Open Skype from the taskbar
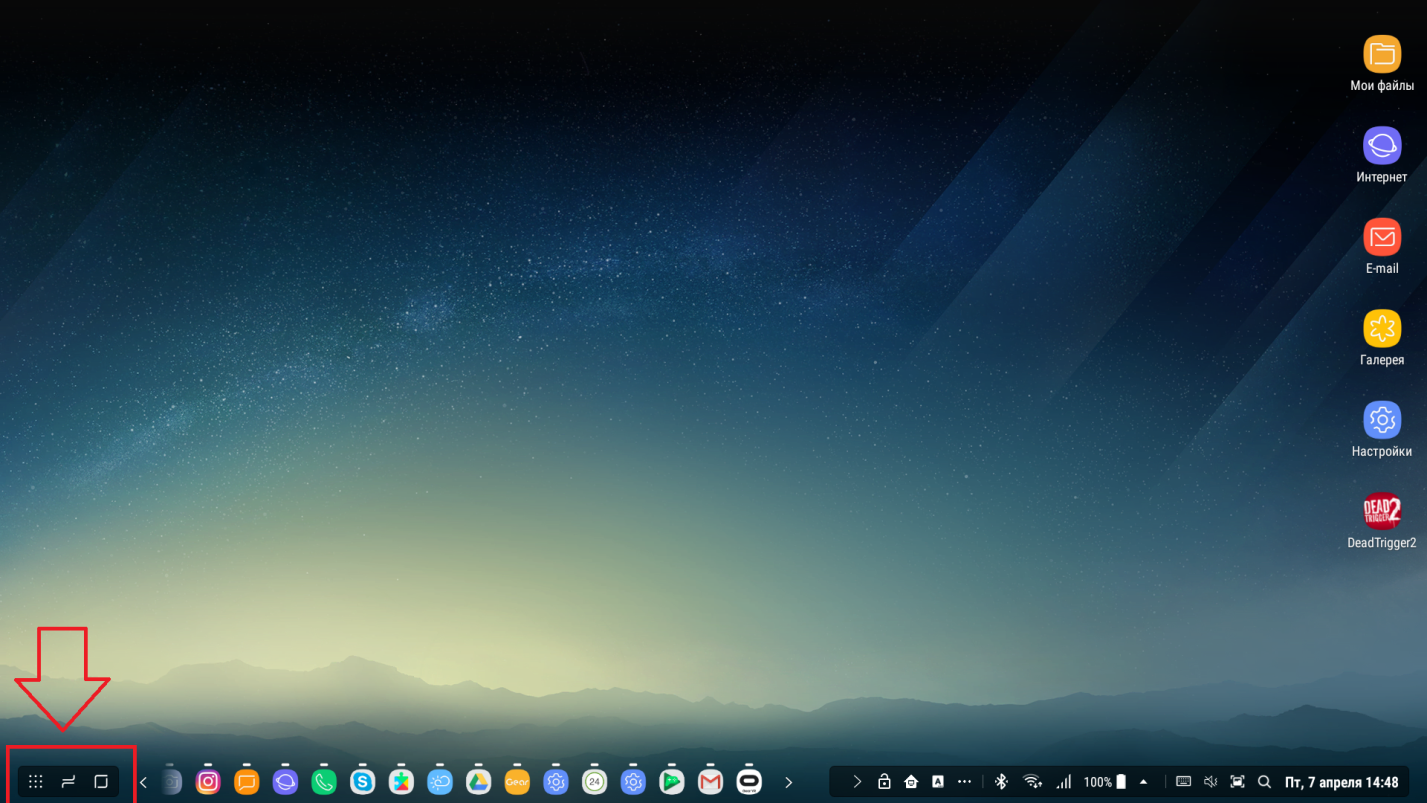The height and width of the screenshot is (803, 1427). (x=362, y=782)
